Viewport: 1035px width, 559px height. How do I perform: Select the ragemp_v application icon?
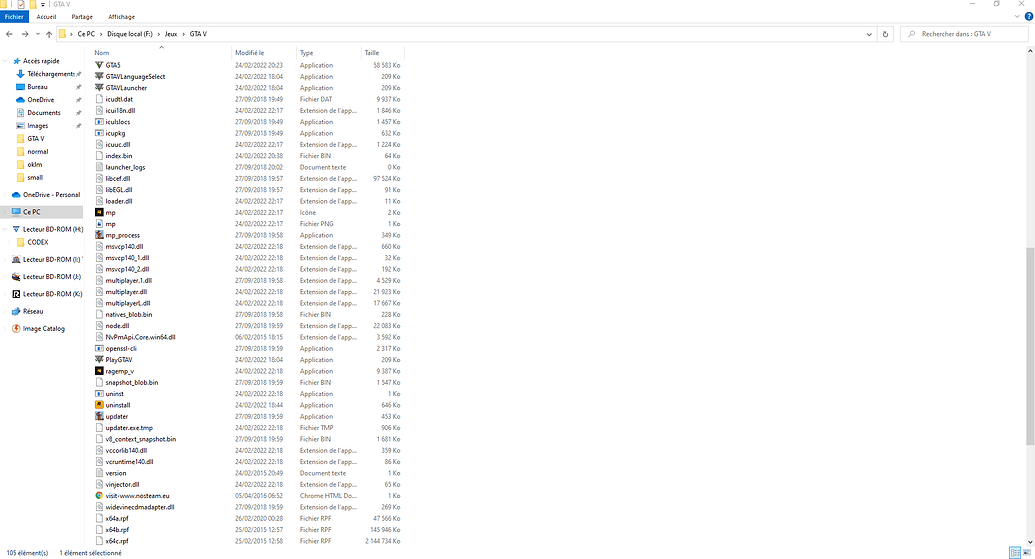point(99,371)
